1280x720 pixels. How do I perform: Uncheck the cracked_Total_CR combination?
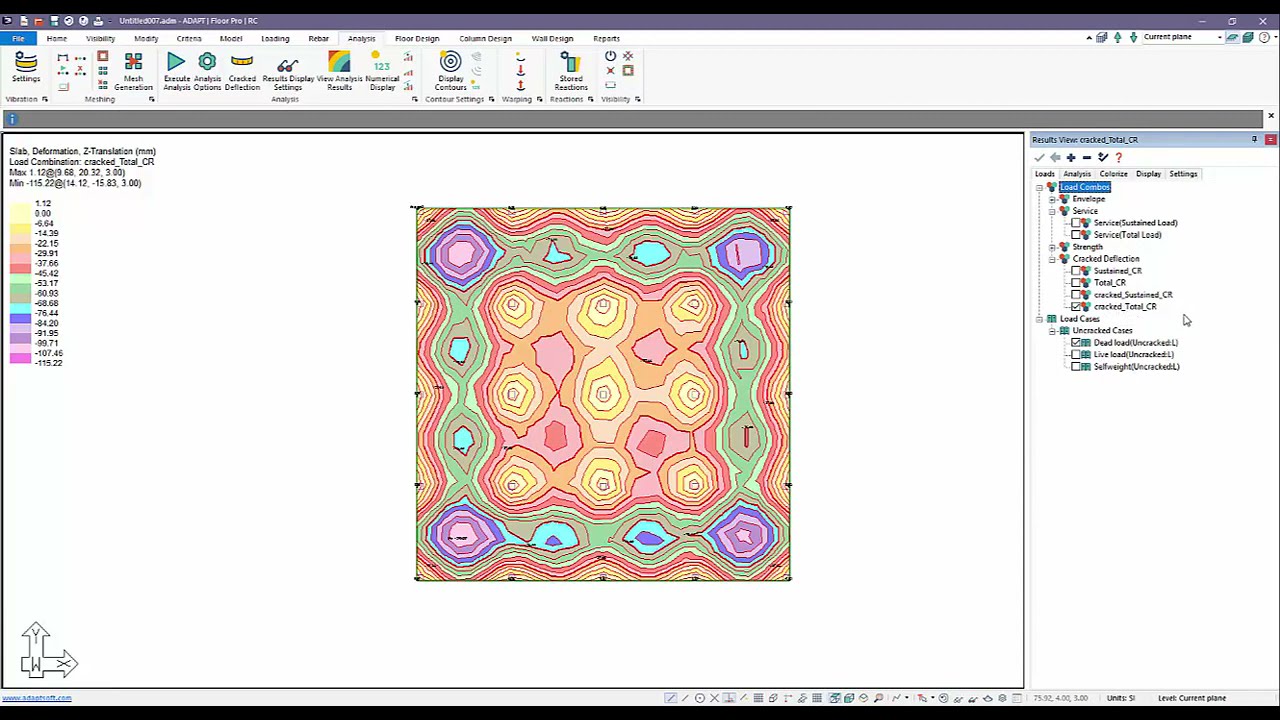[1076, 307]
